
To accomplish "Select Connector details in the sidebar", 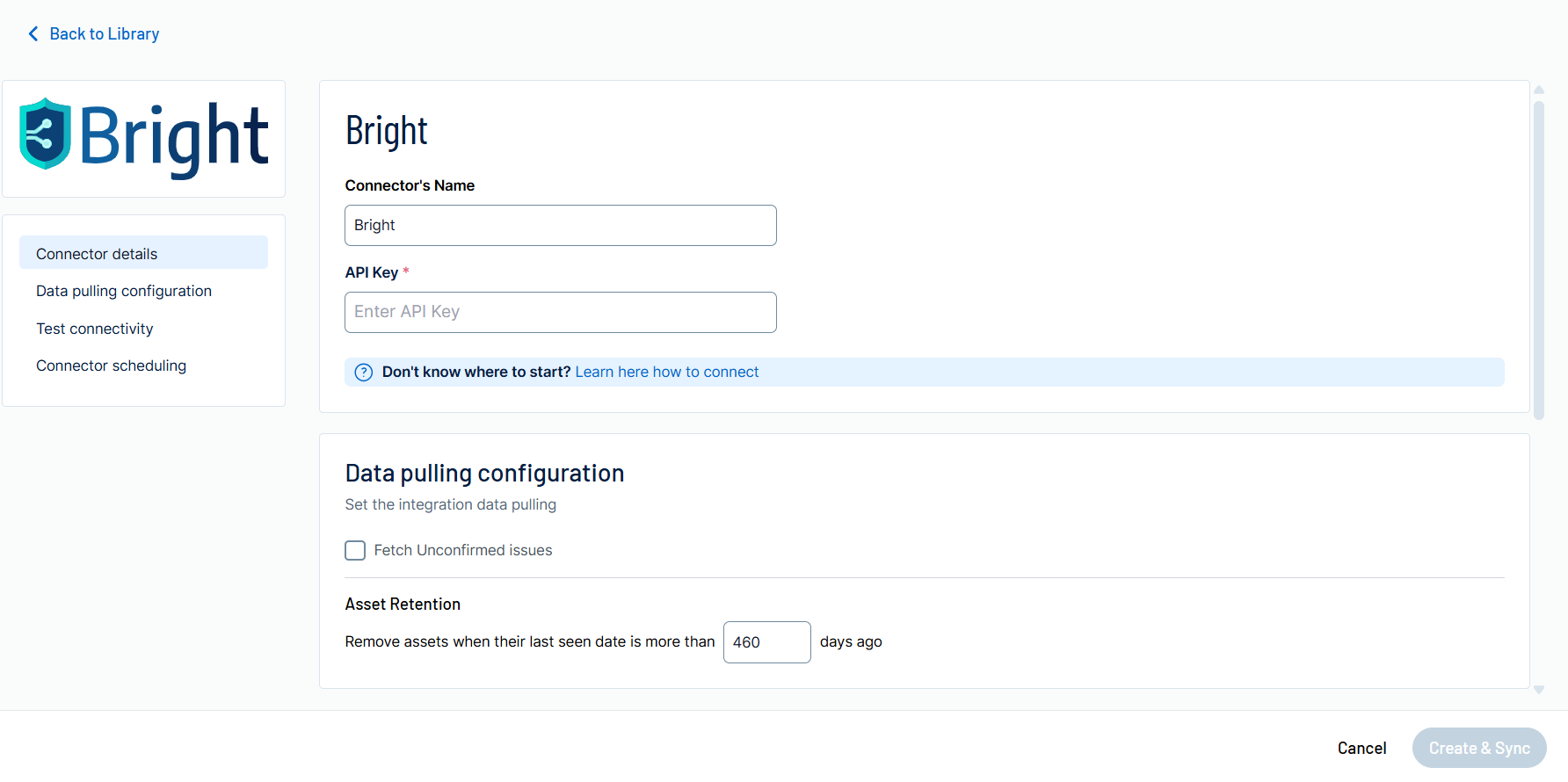I will [x=97, y=254].
